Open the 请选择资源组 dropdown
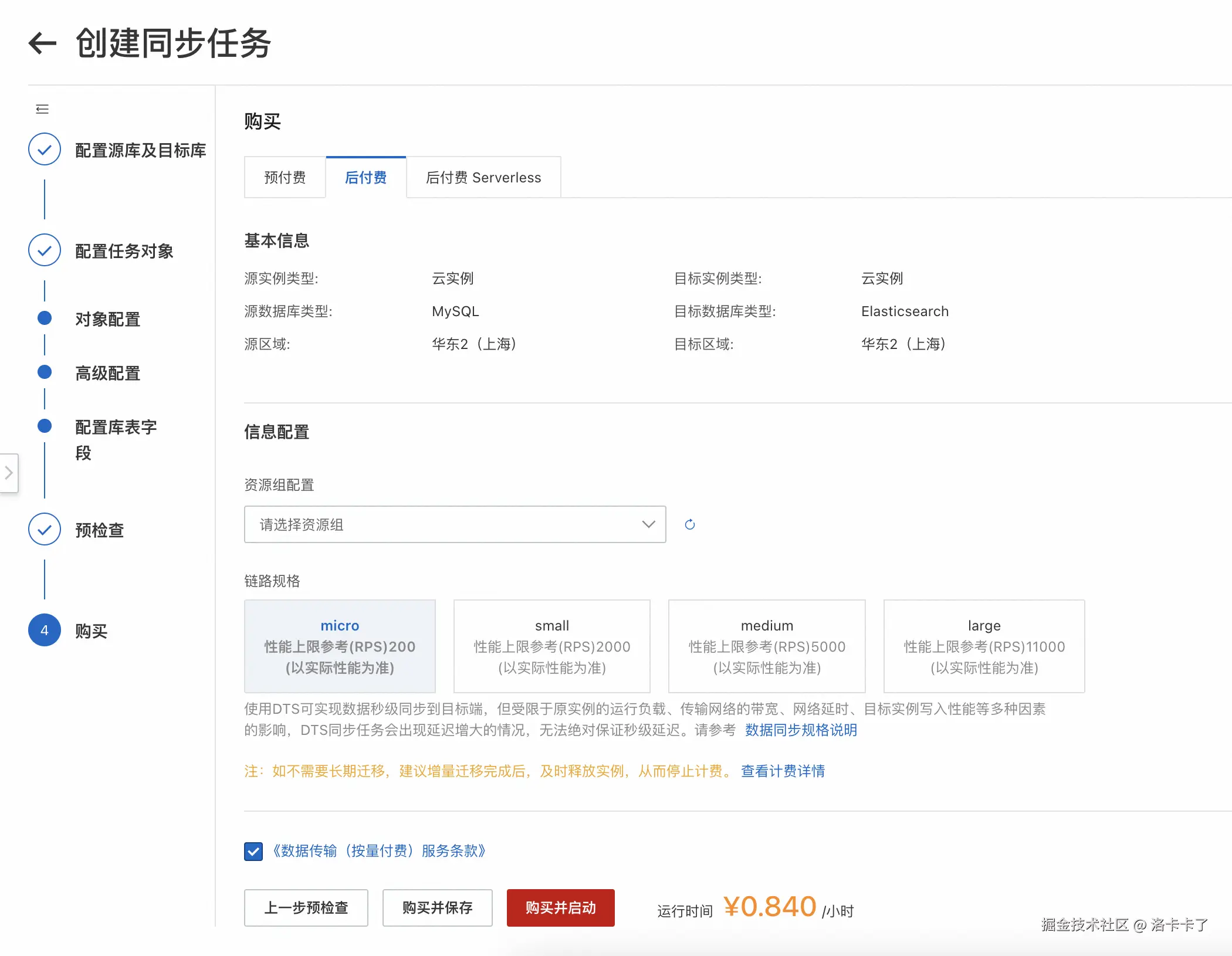Screen dimensions: 1232x956 [455, 524]
